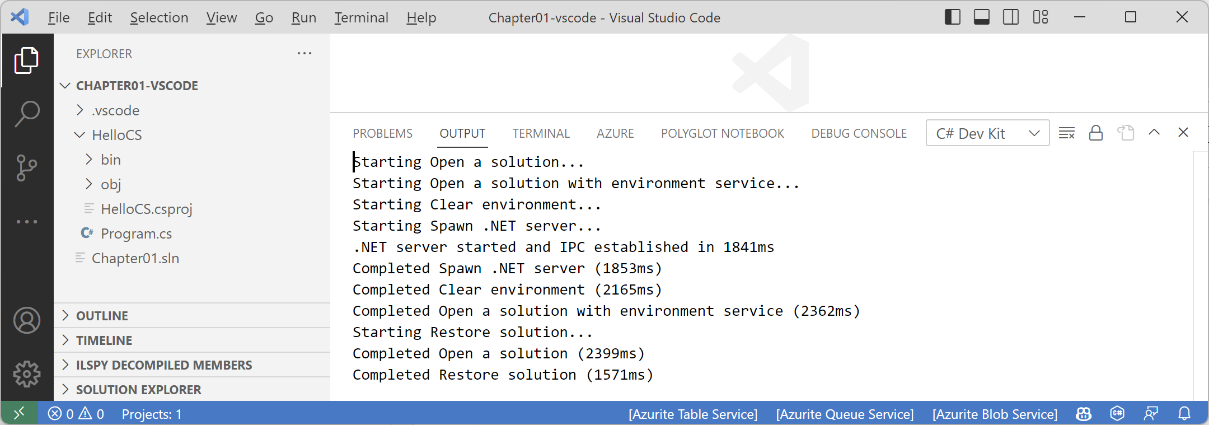Image resolution: width=1209 pixels, height=425 pixels.
Task: Click the VS Code logo in title bar
Action: (20, 17)
